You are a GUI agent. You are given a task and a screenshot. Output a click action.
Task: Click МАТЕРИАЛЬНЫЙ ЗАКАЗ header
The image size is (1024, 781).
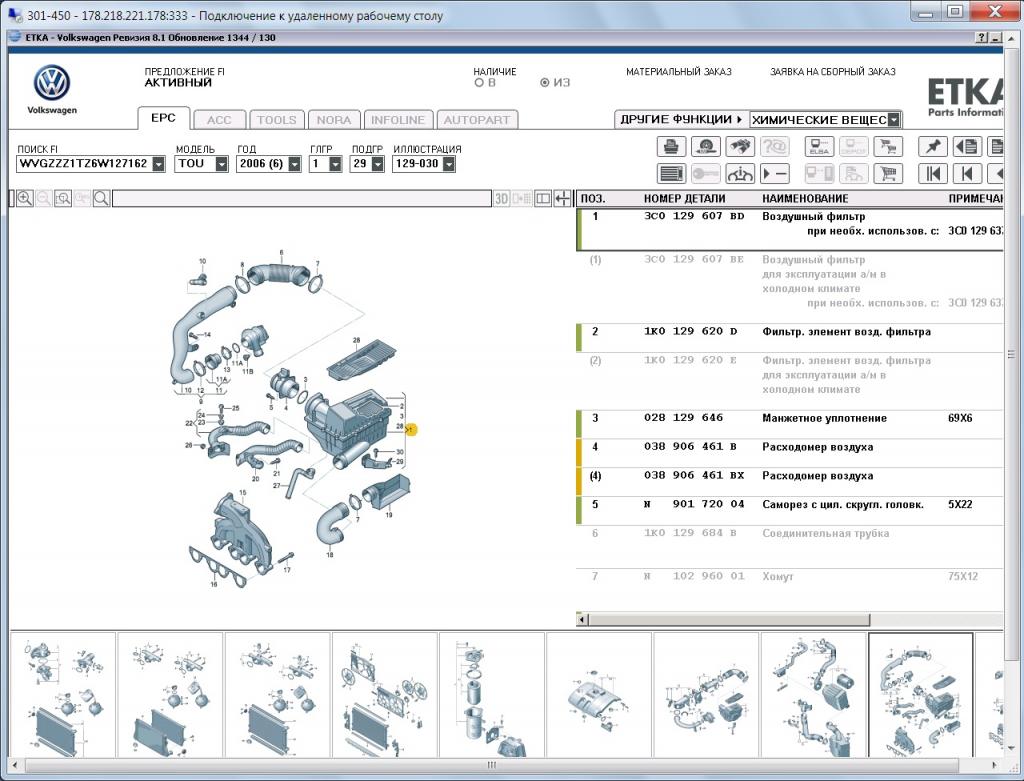[x=679, y=72]
